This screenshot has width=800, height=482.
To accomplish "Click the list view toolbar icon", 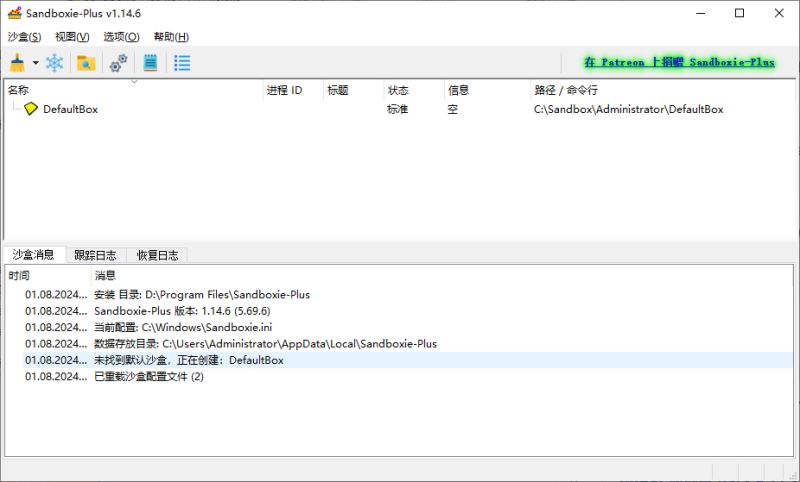I will (x=182, y=63).
